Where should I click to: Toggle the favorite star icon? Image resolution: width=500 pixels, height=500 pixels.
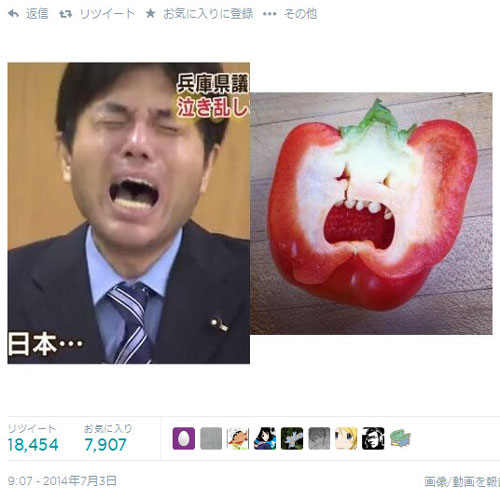[151, 13]
